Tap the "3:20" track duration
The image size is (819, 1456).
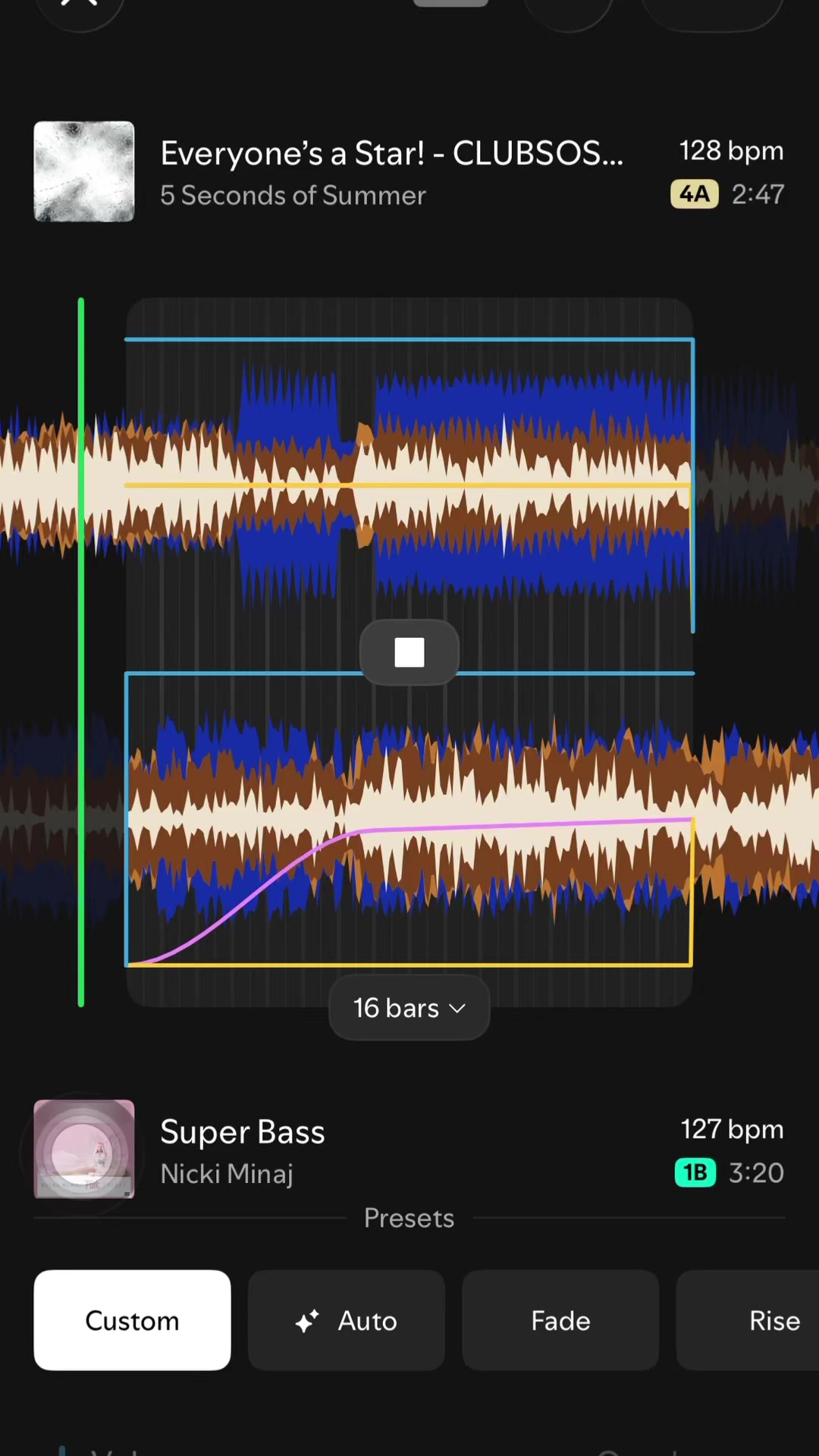[756, 1172]
